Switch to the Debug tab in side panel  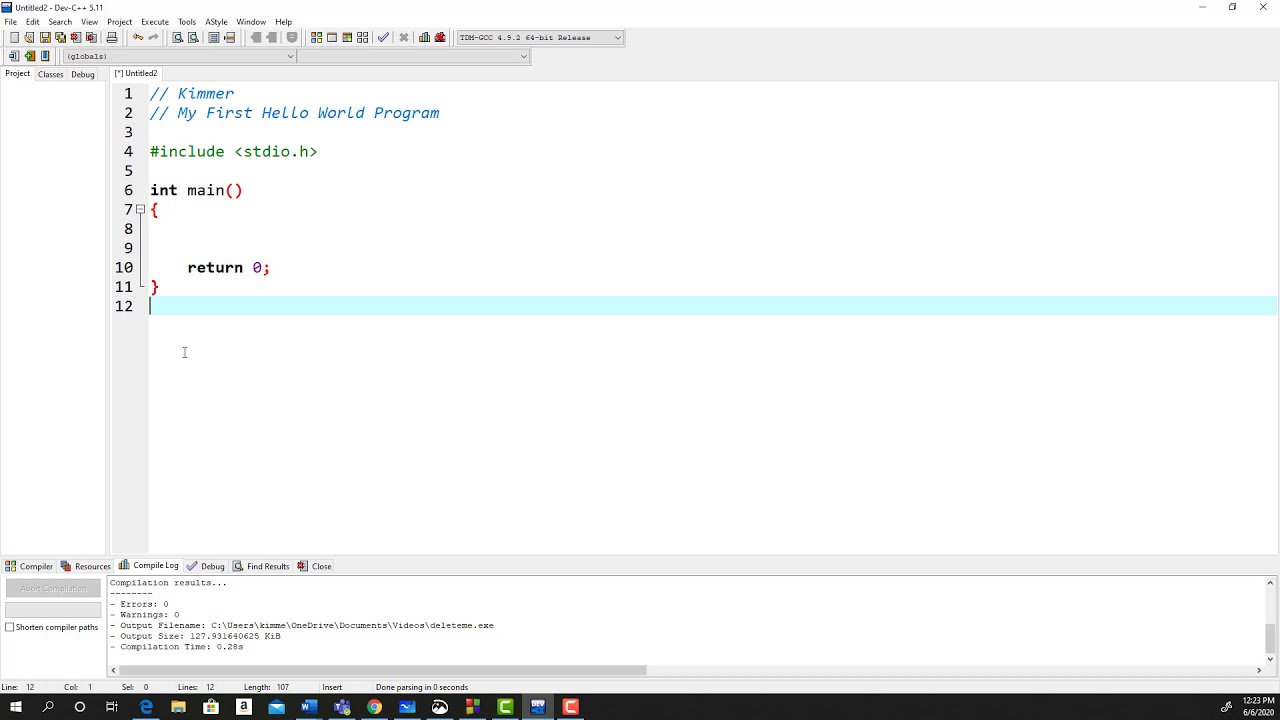click(x=83, y=74)
